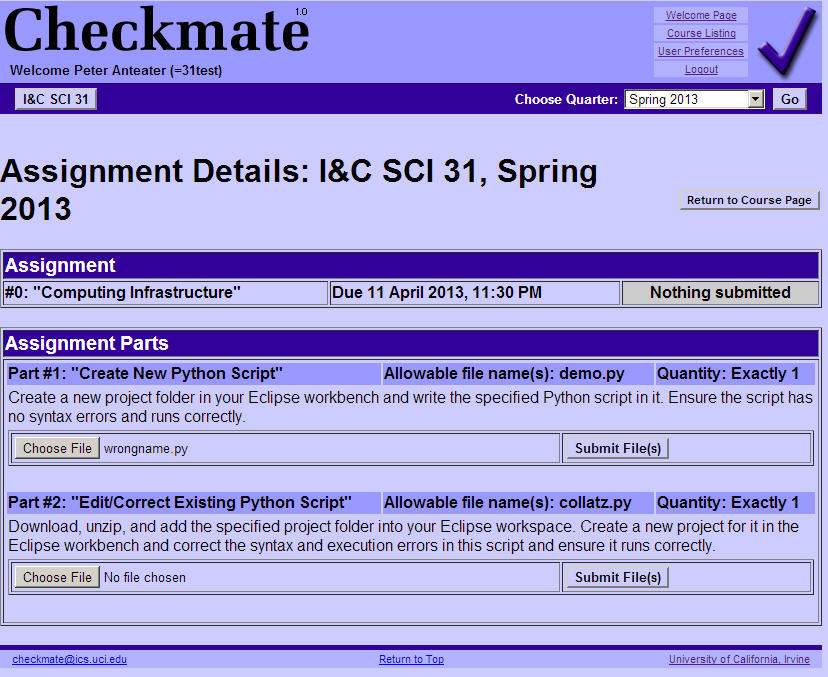Open User Preferences
The width and height of the screenshot is (828, 677).
click(x=700, y=51)
